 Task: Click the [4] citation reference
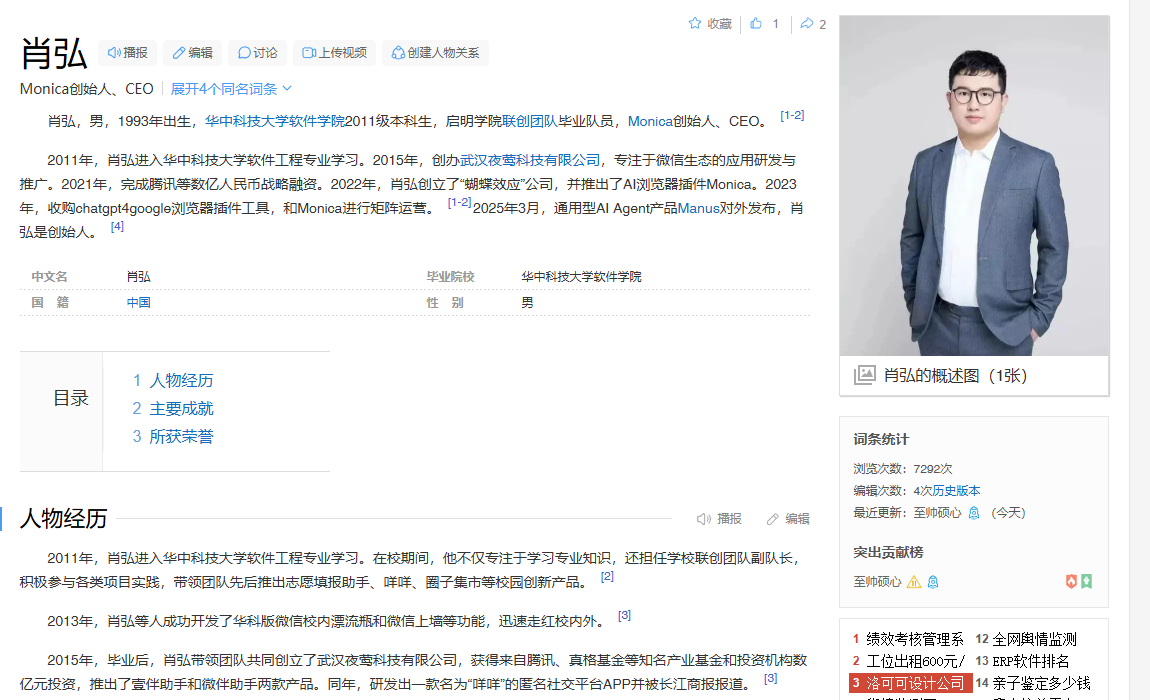tap(117, 226)
